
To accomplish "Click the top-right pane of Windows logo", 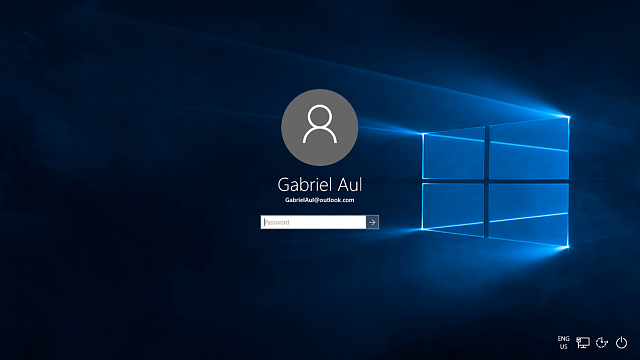I will 529,148.
